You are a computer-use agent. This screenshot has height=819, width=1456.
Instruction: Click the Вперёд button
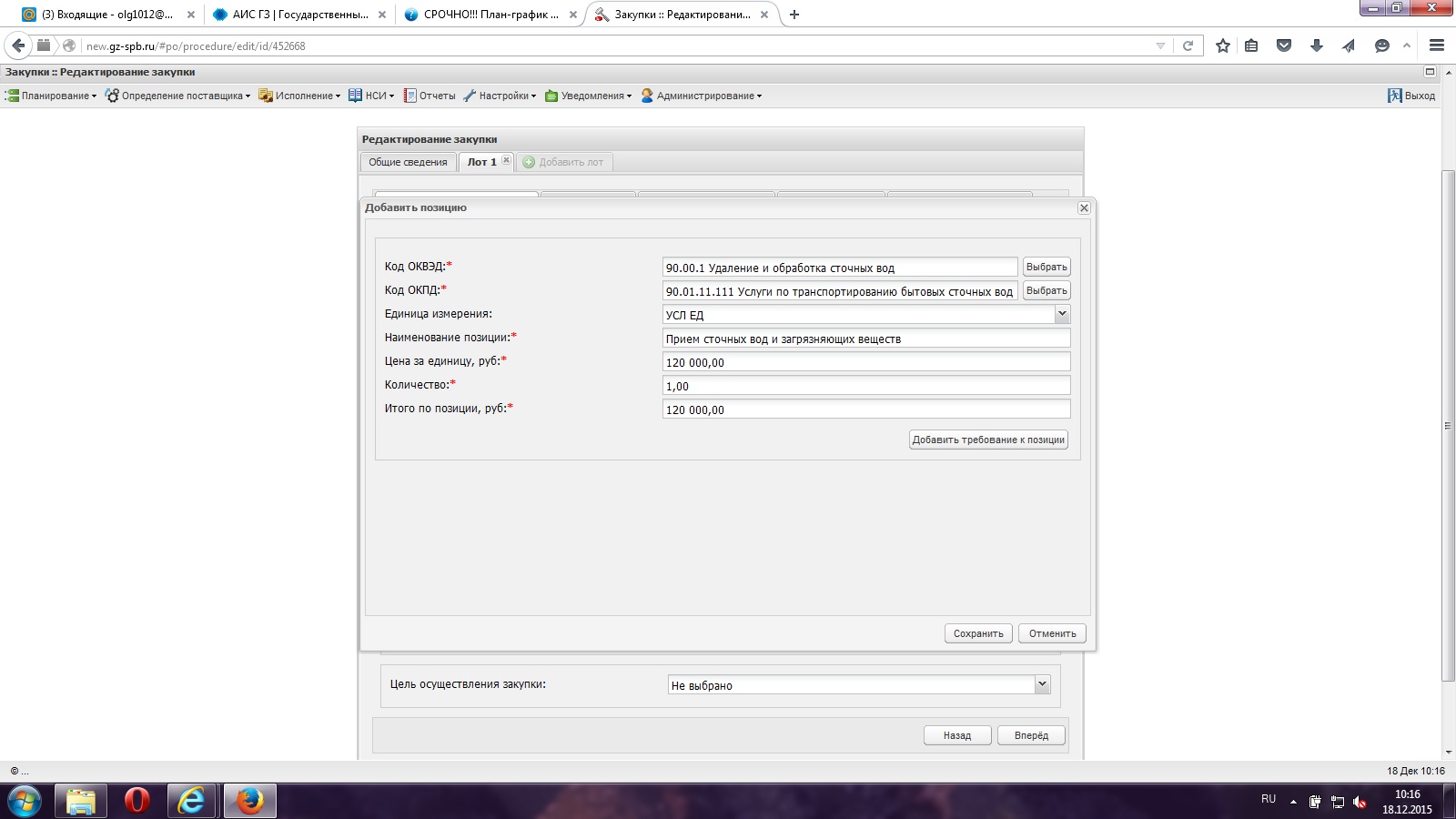pyautogui.click(x=1031, y=735)
